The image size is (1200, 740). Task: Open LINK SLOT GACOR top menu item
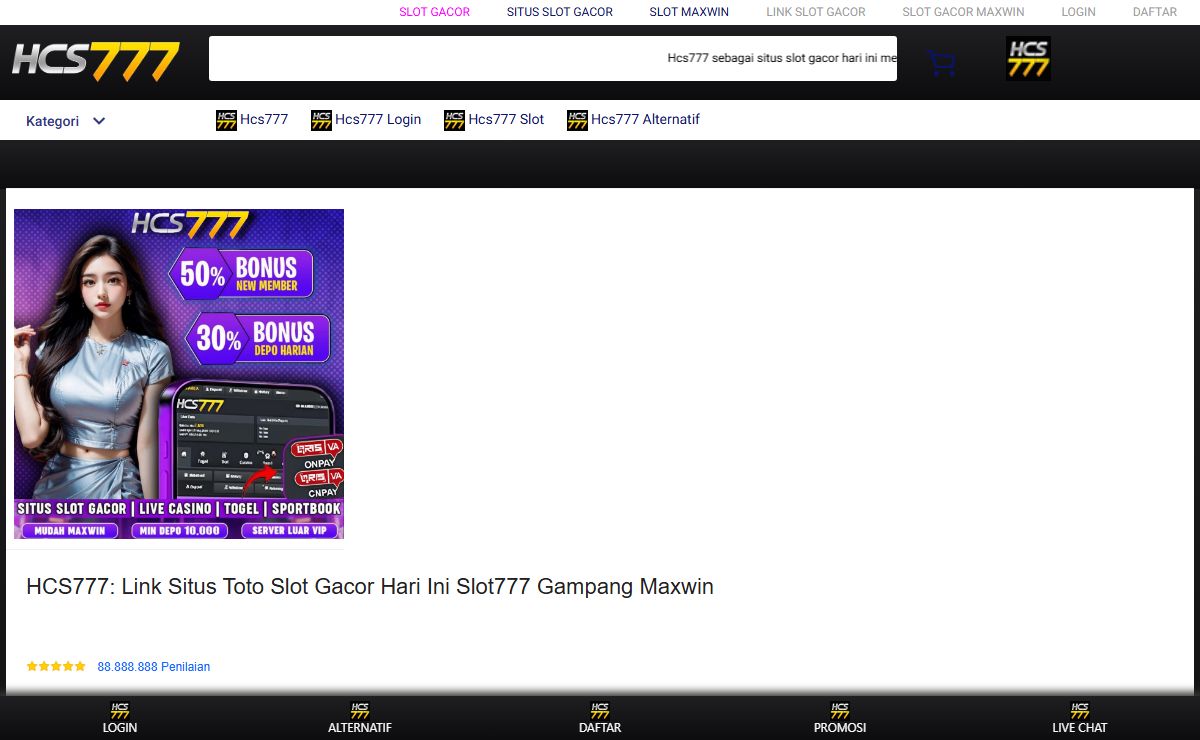[x=816, y=12]
